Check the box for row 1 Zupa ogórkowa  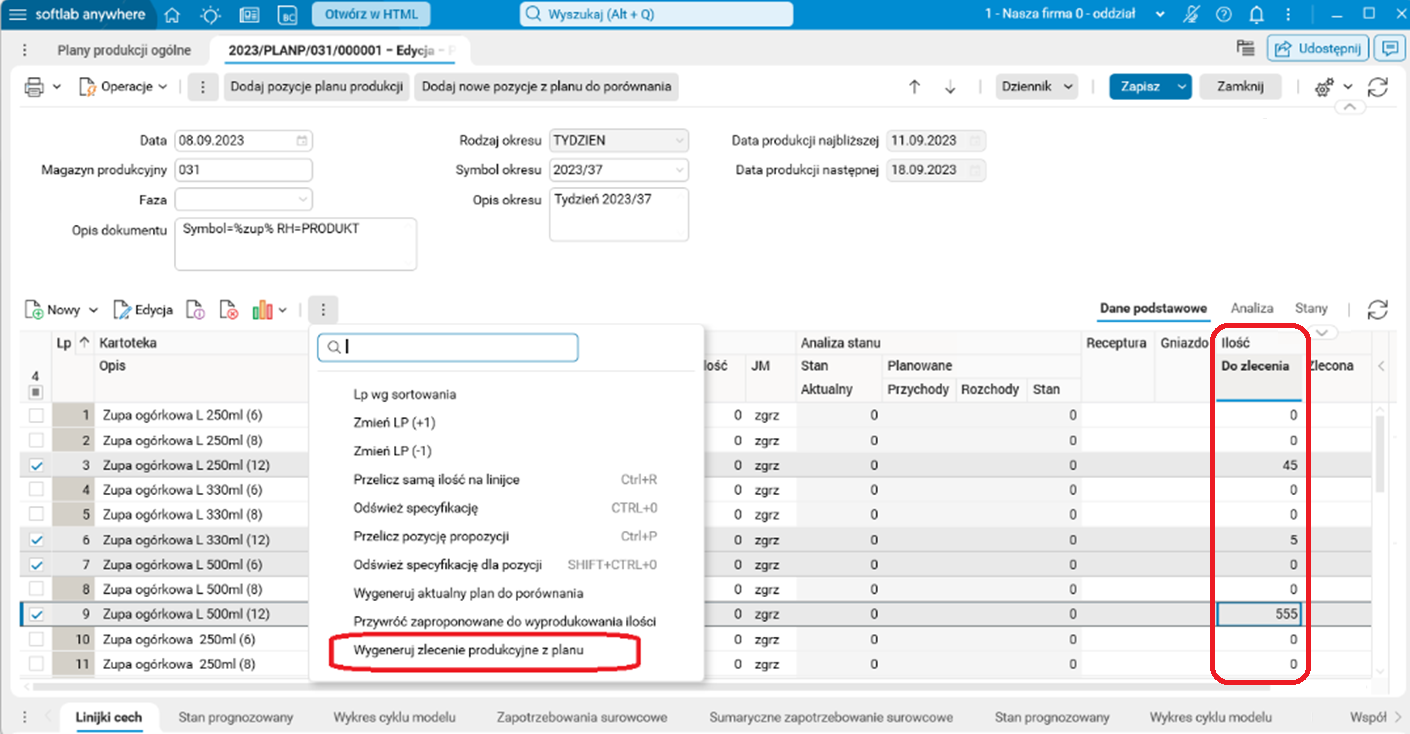[x=36, y=415]
